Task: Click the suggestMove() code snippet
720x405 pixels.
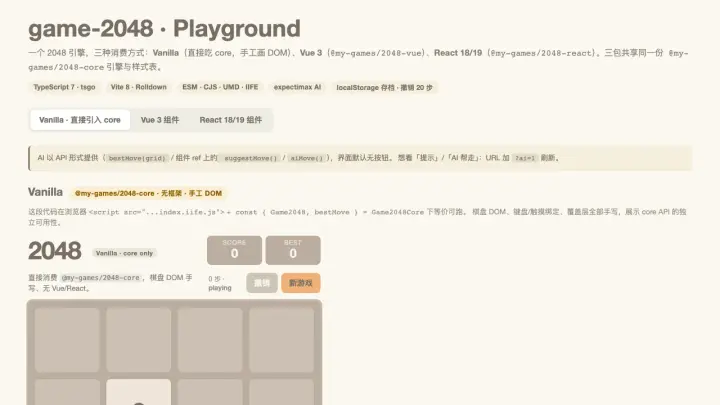Action: 251,158
